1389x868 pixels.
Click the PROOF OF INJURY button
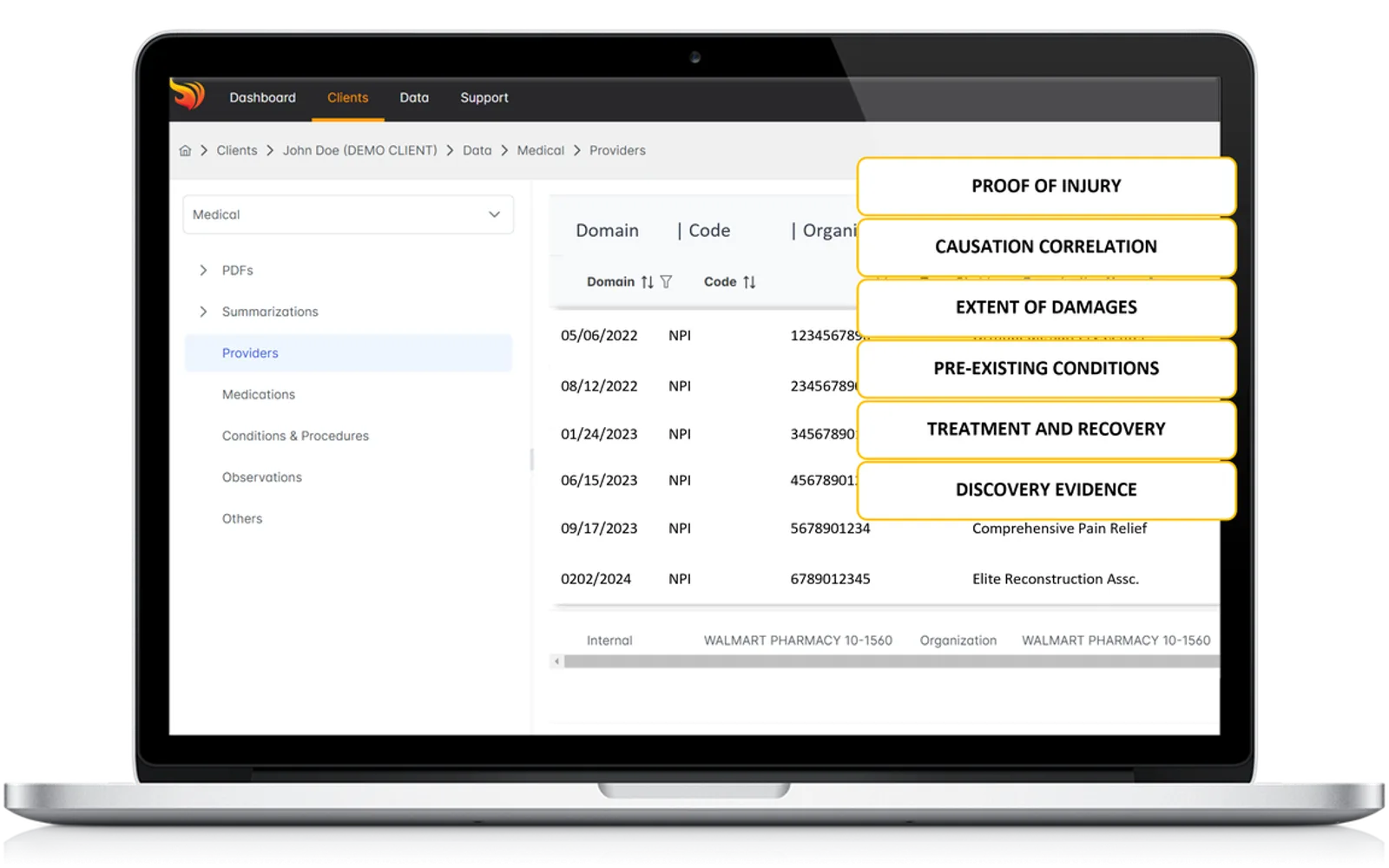1046,186
